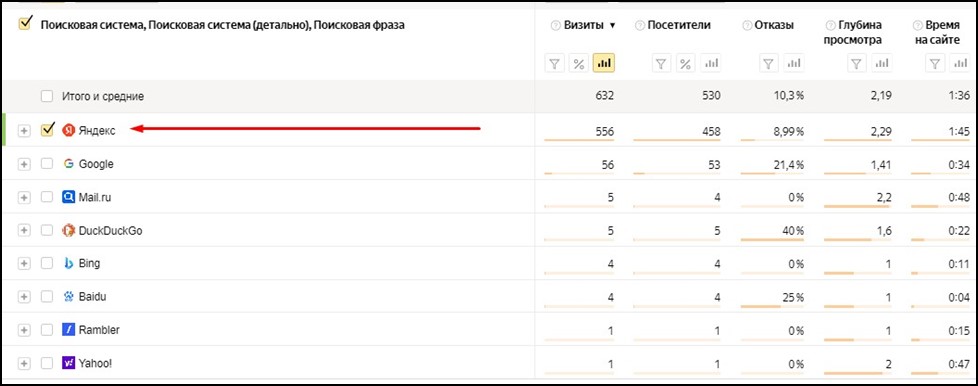Click percent icon under Посетители column

(685, 63)
